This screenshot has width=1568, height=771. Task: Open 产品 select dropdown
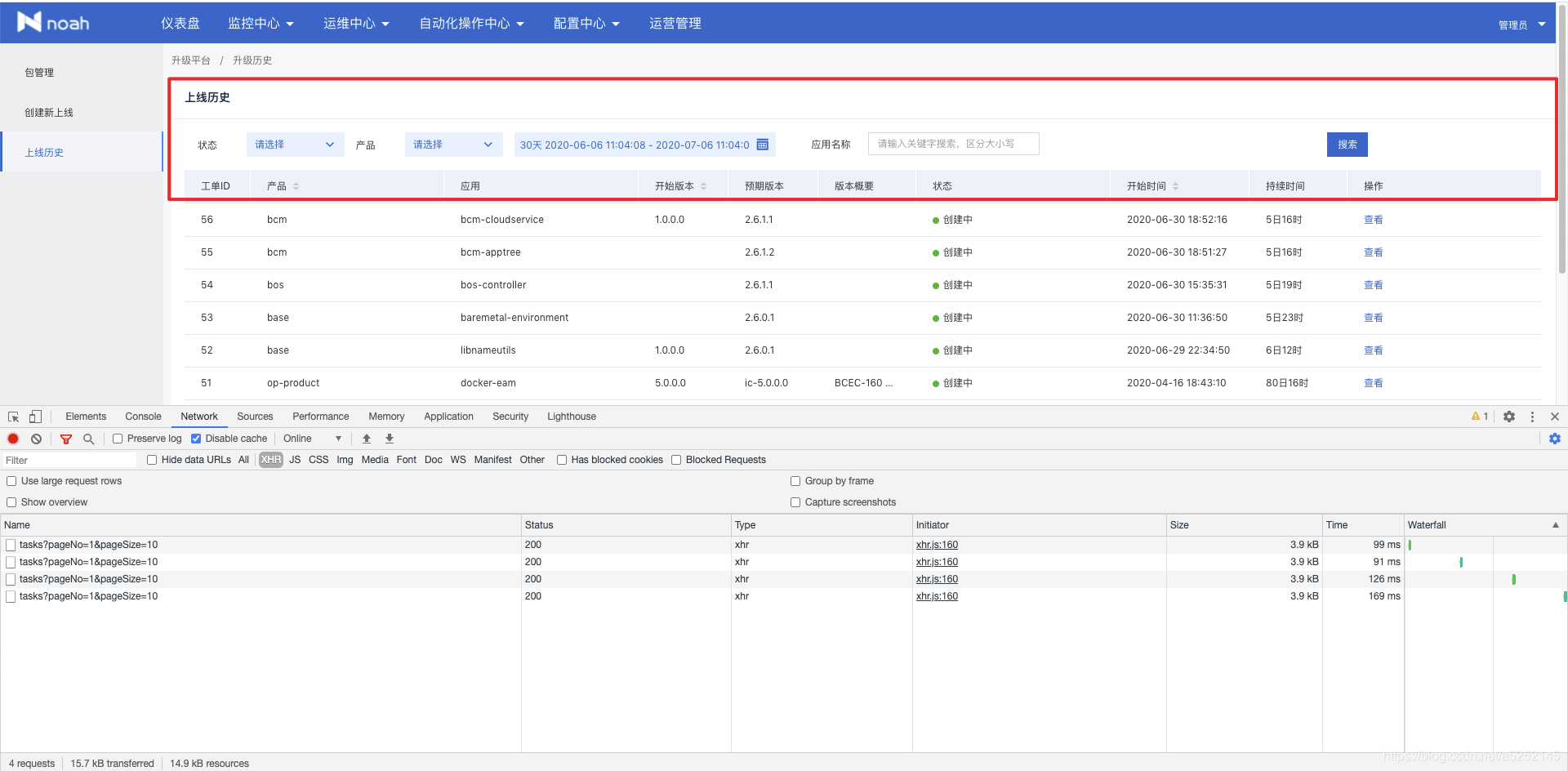pyautogui.click(x=453, y=145)
